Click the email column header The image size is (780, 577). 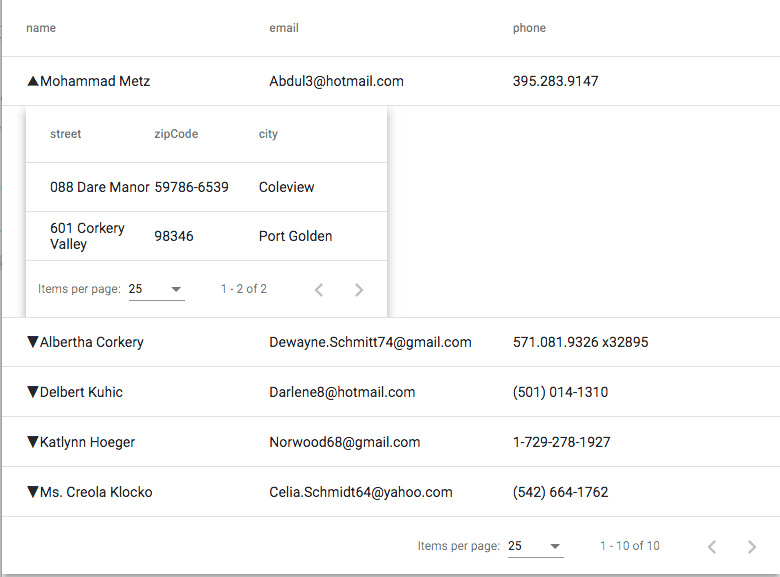pyautogui.click(x=284, y=28)
